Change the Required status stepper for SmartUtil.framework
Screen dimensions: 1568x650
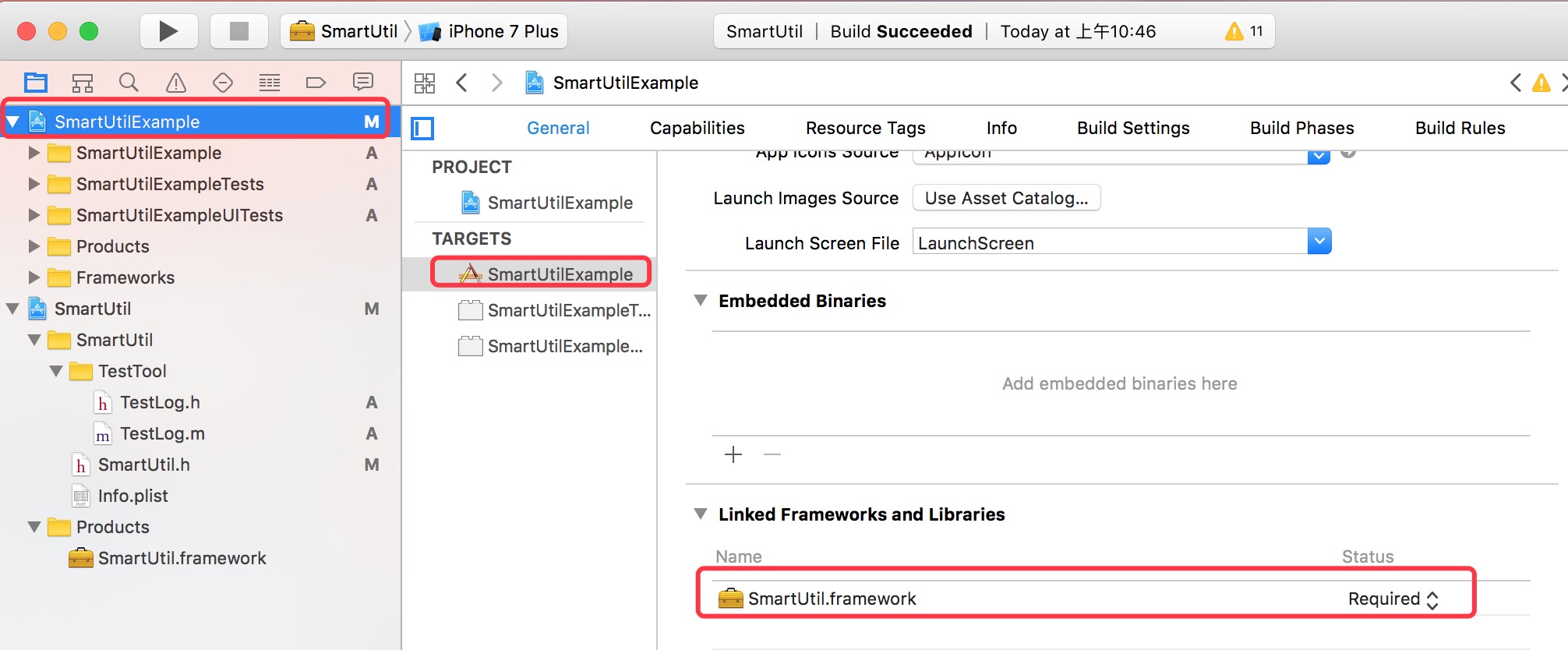point(1432,599)
